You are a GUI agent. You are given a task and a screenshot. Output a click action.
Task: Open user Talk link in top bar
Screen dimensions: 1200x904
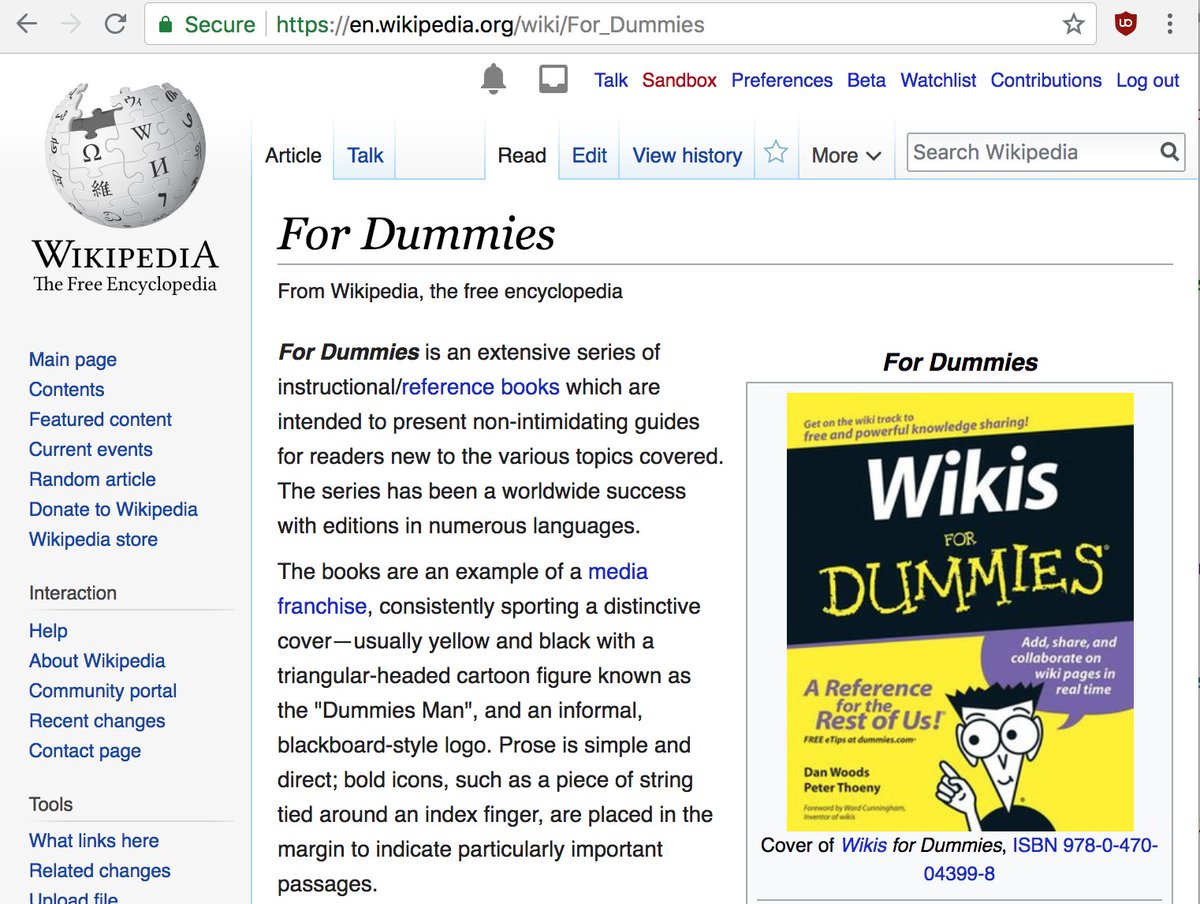[611, 80]
